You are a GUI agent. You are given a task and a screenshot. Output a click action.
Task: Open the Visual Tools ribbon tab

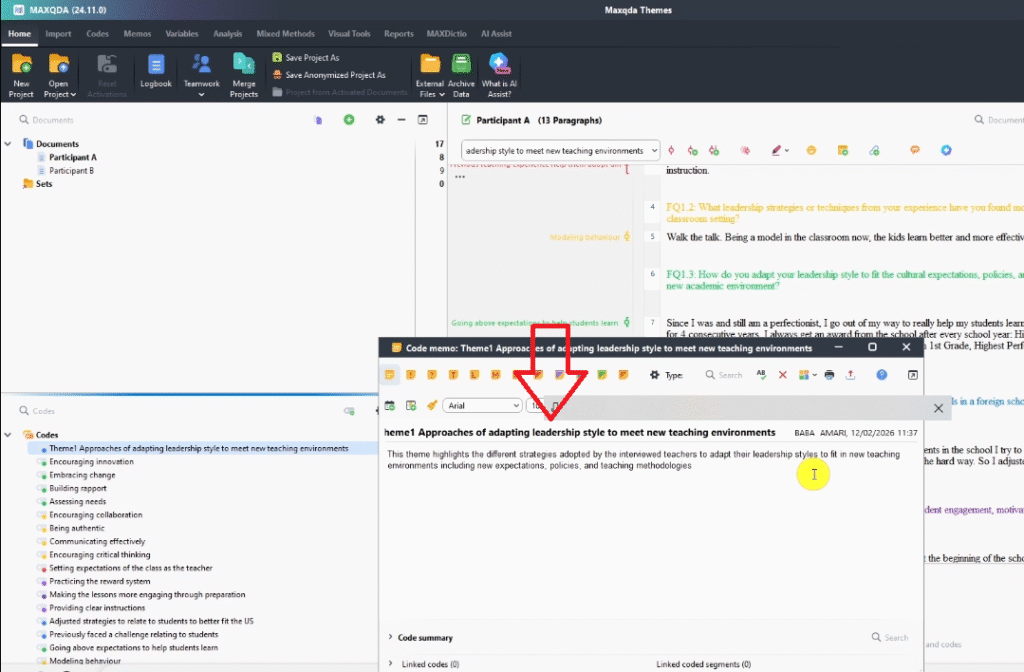347,34
